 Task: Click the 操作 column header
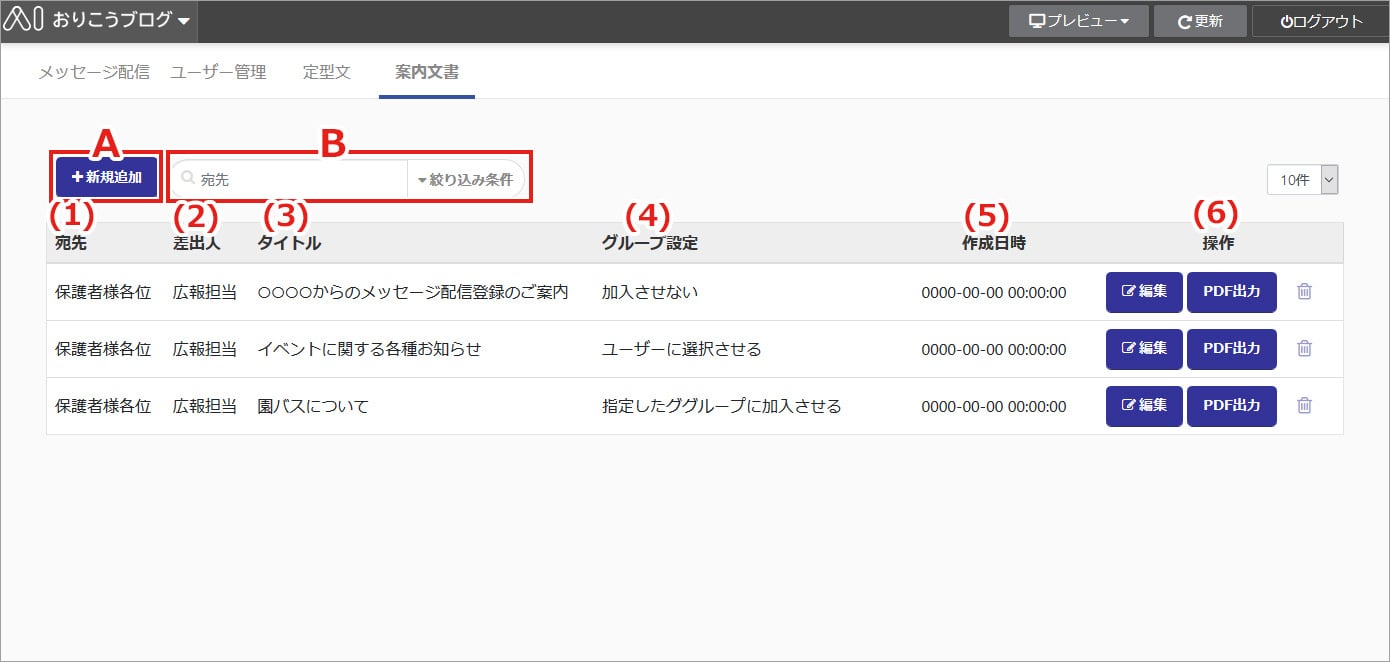click(x=1218, y=243)
